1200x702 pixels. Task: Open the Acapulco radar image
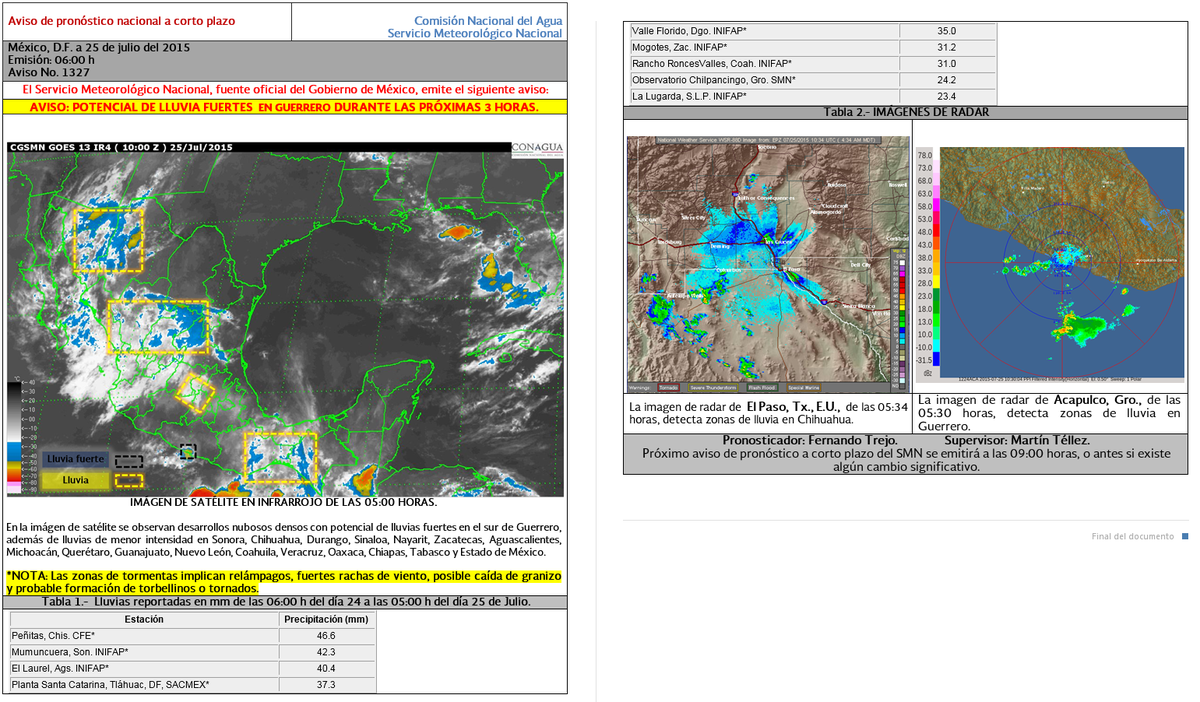(x=1050, y=264)
